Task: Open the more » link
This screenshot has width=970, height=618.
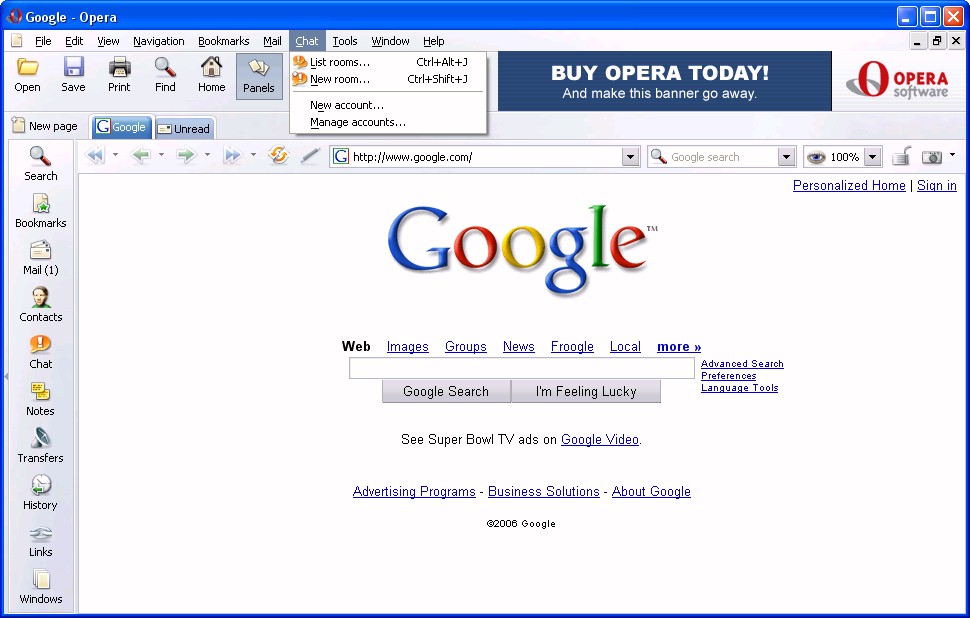Action: [679, 346]
